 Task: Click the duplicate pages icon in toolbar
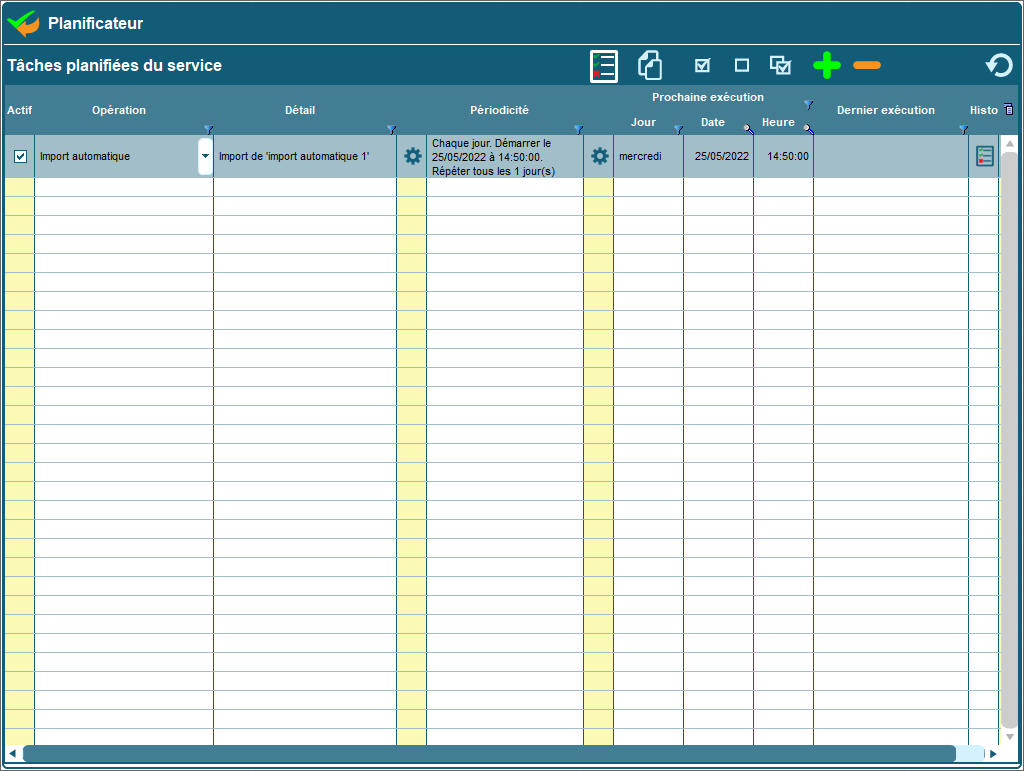point(650,66)
